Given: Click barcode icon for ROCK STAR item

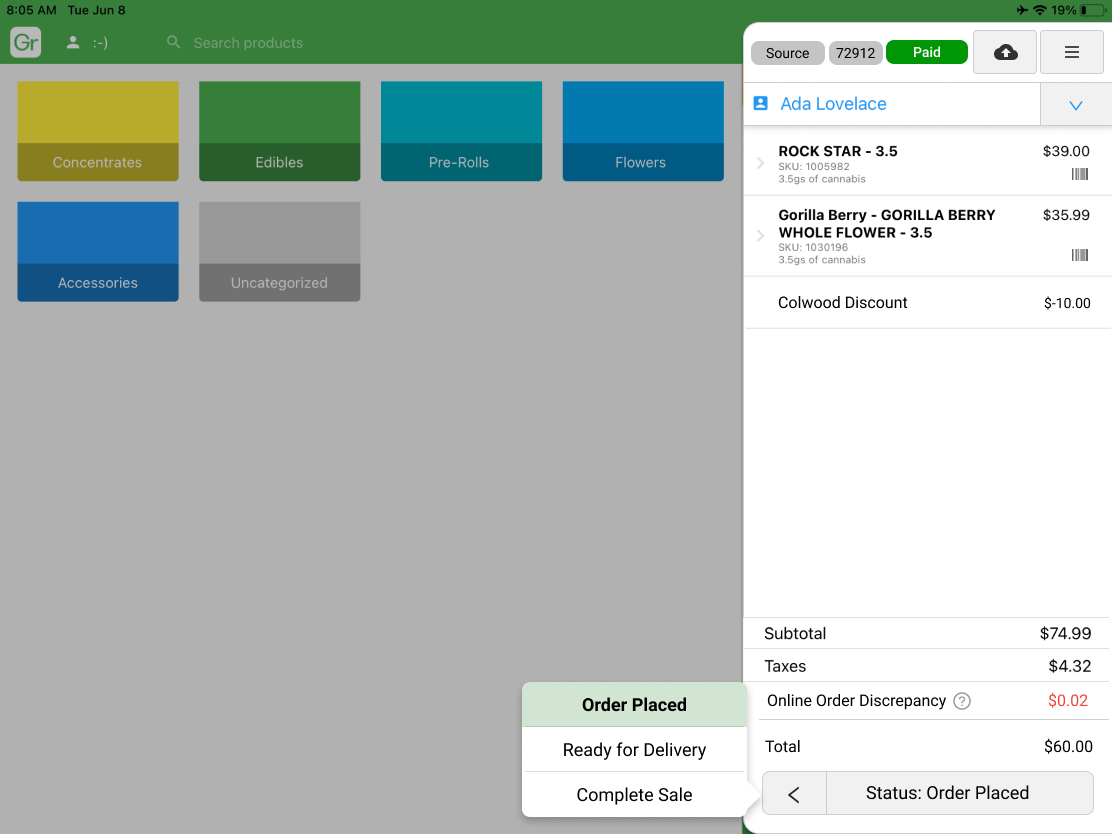Looking at the screenshot, I should click(1079, 174).
